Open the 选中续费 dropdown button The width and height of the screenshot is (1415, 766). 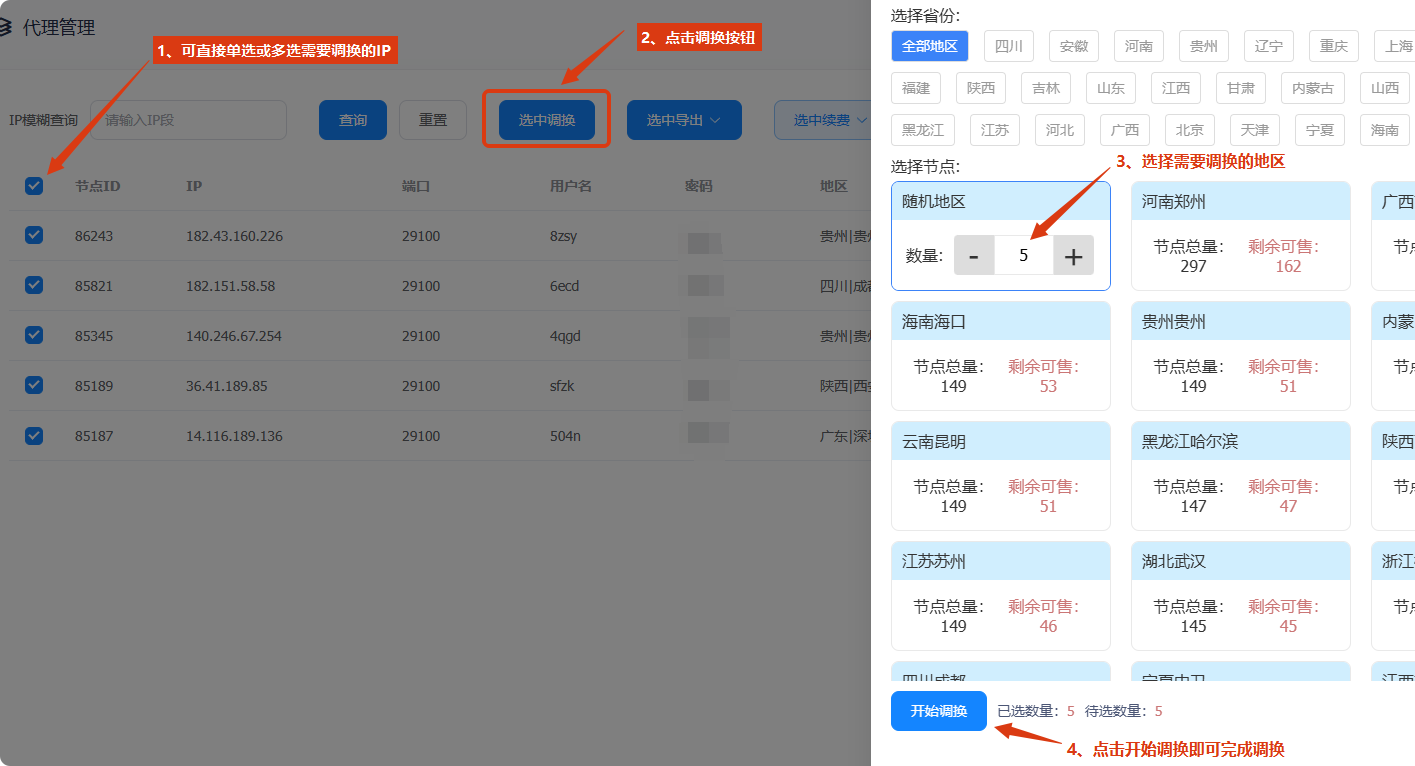coord(822,120)
